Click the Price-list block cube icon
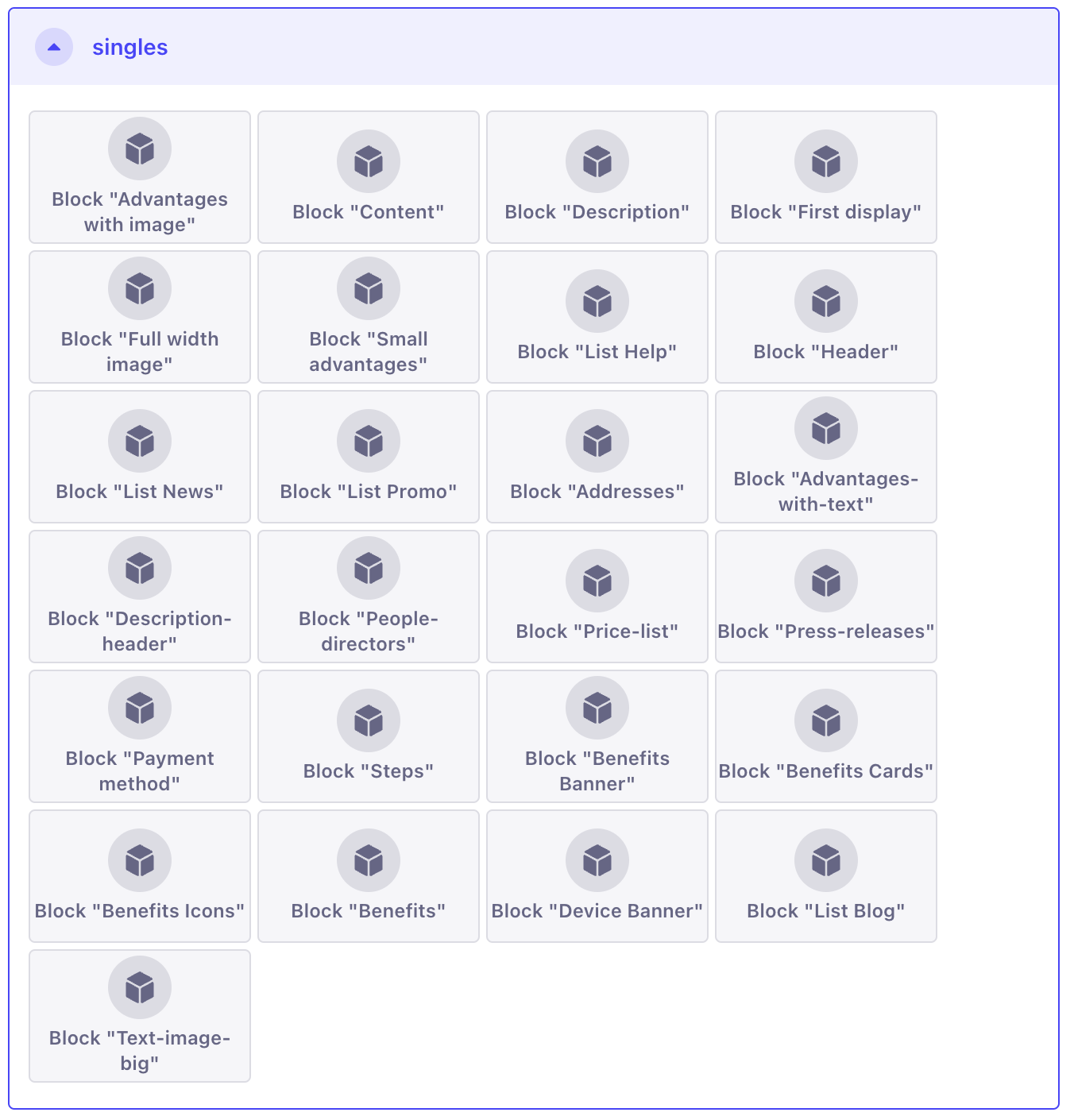This screenshot has height=1120, width=1074. pyautogui.click(x=597, y=581)
